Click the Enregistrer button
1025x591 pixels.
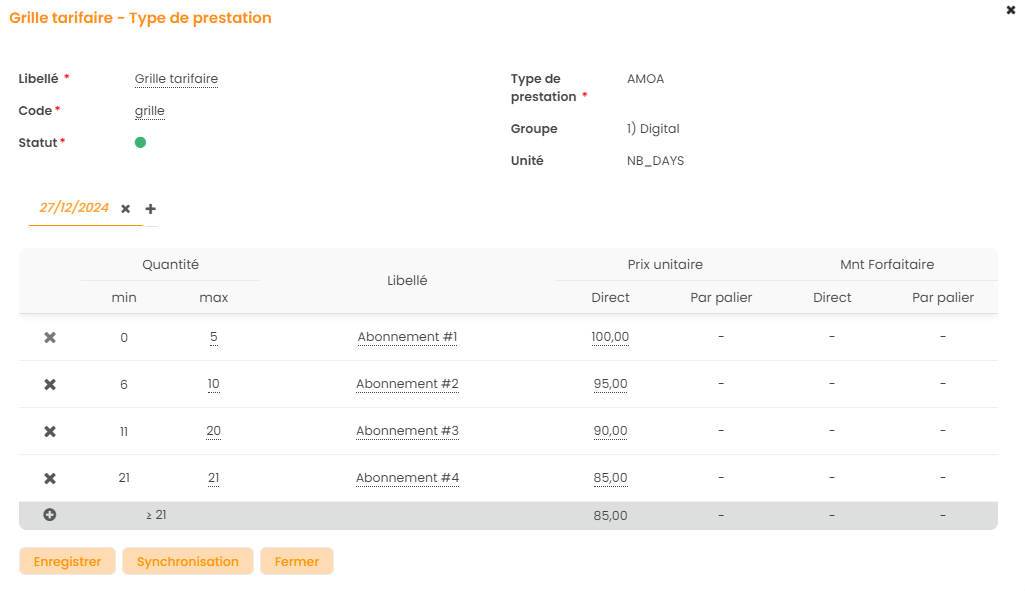[x=67, y=562]
